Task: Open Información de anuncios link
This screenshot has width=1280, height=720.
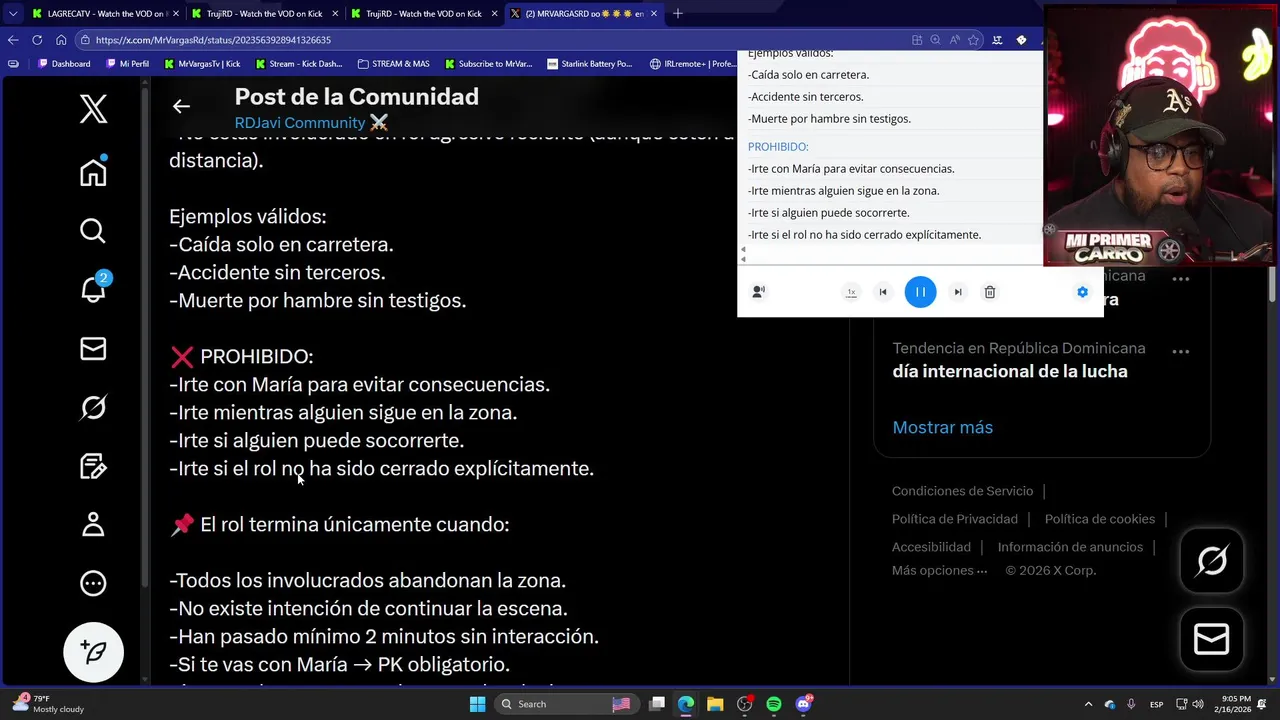Action: coord(1070,547)
